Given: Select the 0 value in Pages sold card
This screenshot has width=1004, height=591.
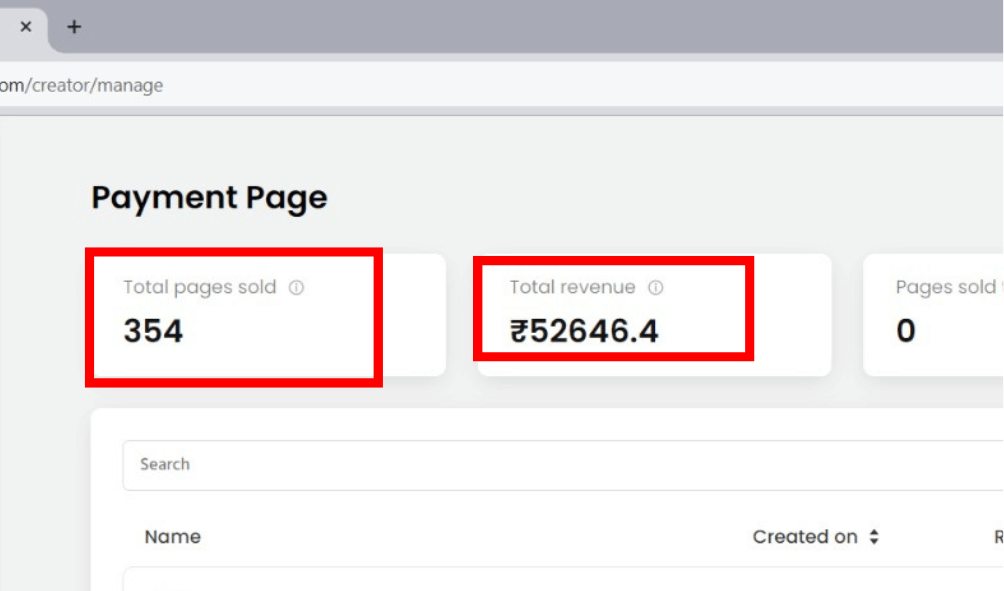Looking at the screenshot, I should tap(906, 331).
